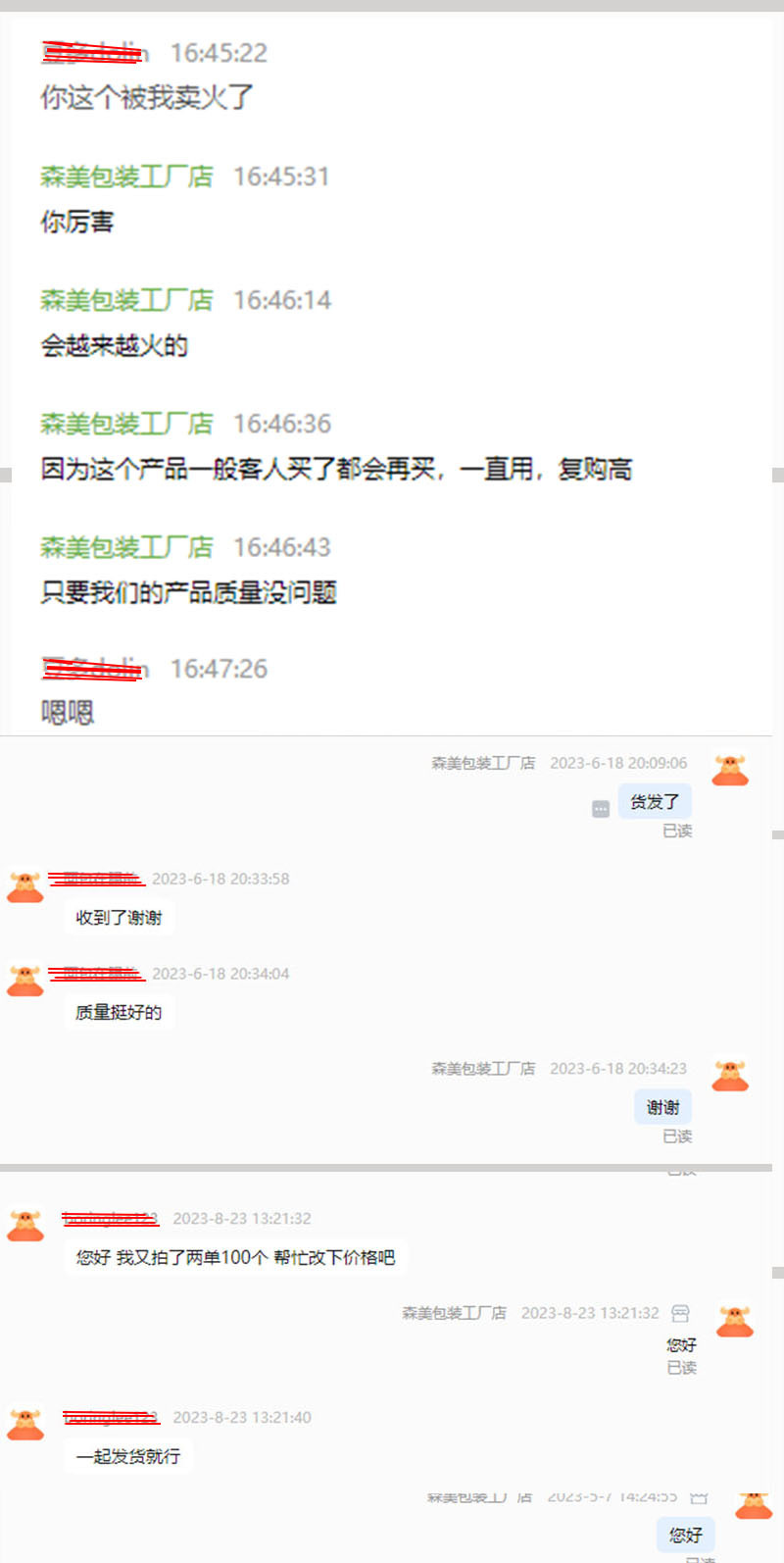Click the '谢谢' reply bubble
The image size is (784, 1563).
[x=663, y=1108]
